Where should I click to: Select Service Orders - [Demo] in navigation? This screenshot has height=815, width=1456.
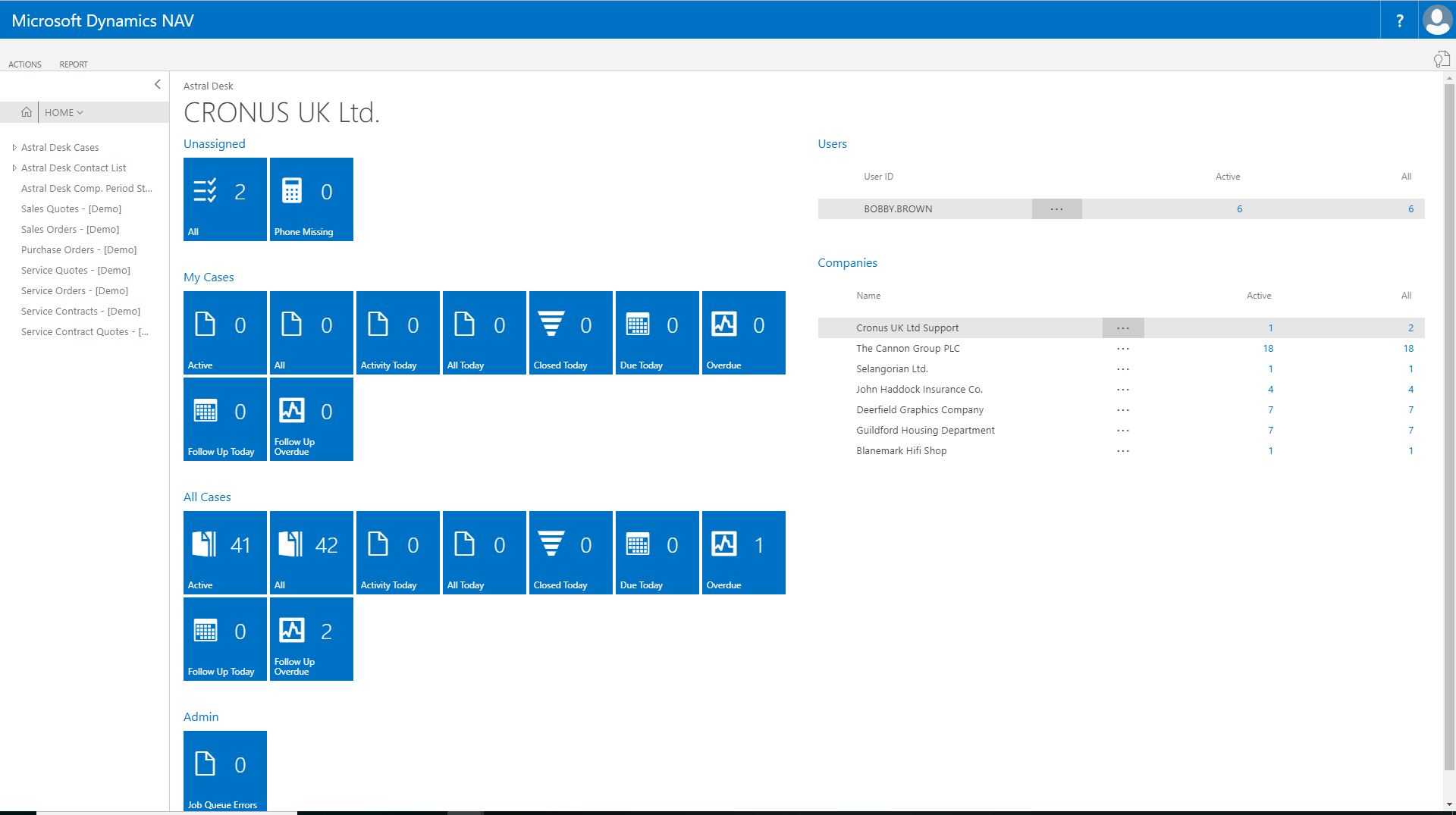click(x=75, y=291)
